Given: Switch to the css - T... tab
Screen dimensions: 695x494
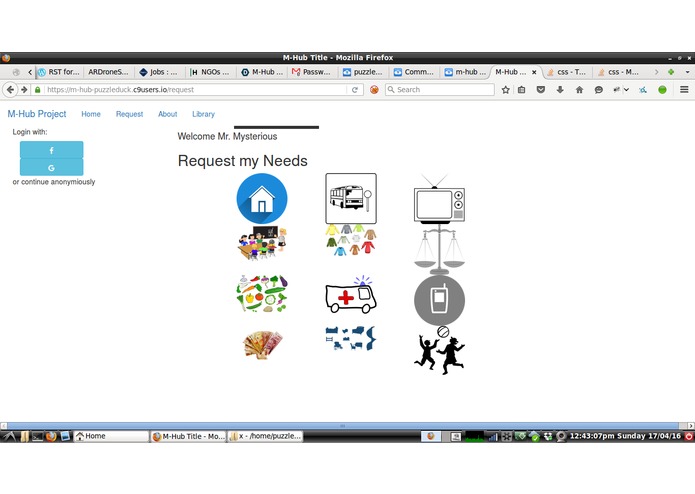Looking at the screenshot, I should [x=567, y=72].
